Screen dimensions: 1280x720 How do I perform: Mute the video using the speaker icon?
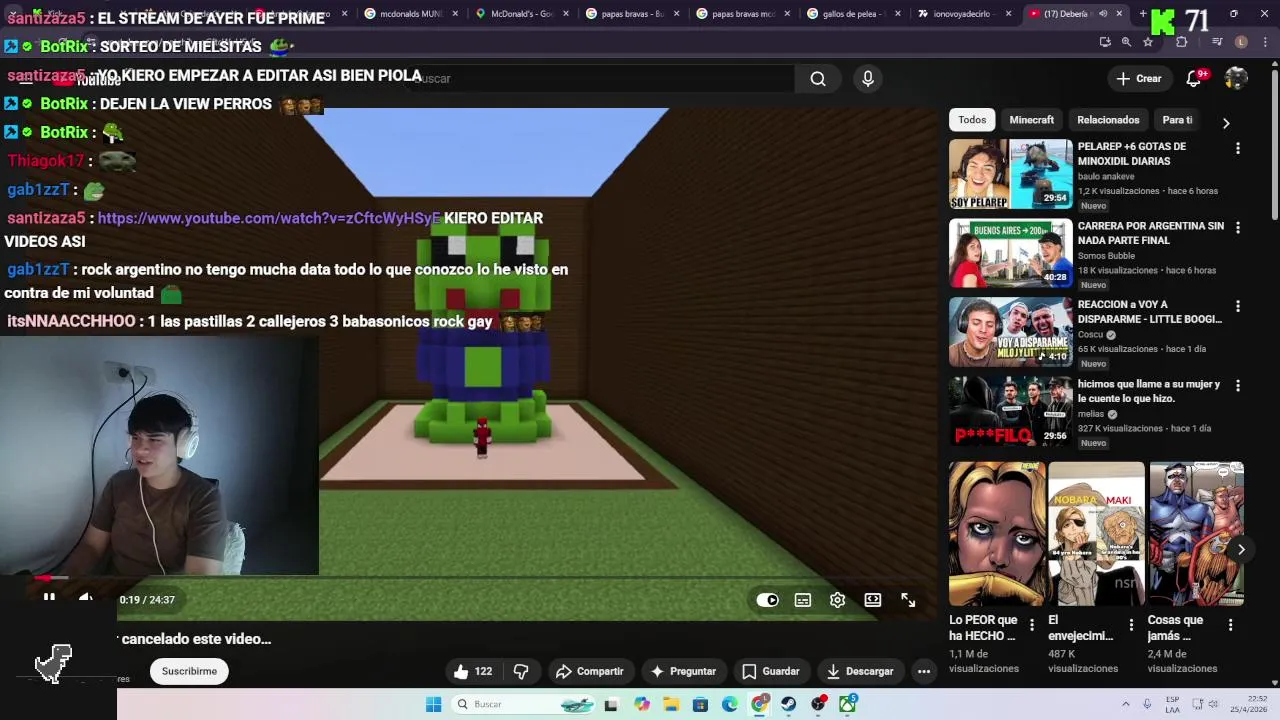pos(85,599)
